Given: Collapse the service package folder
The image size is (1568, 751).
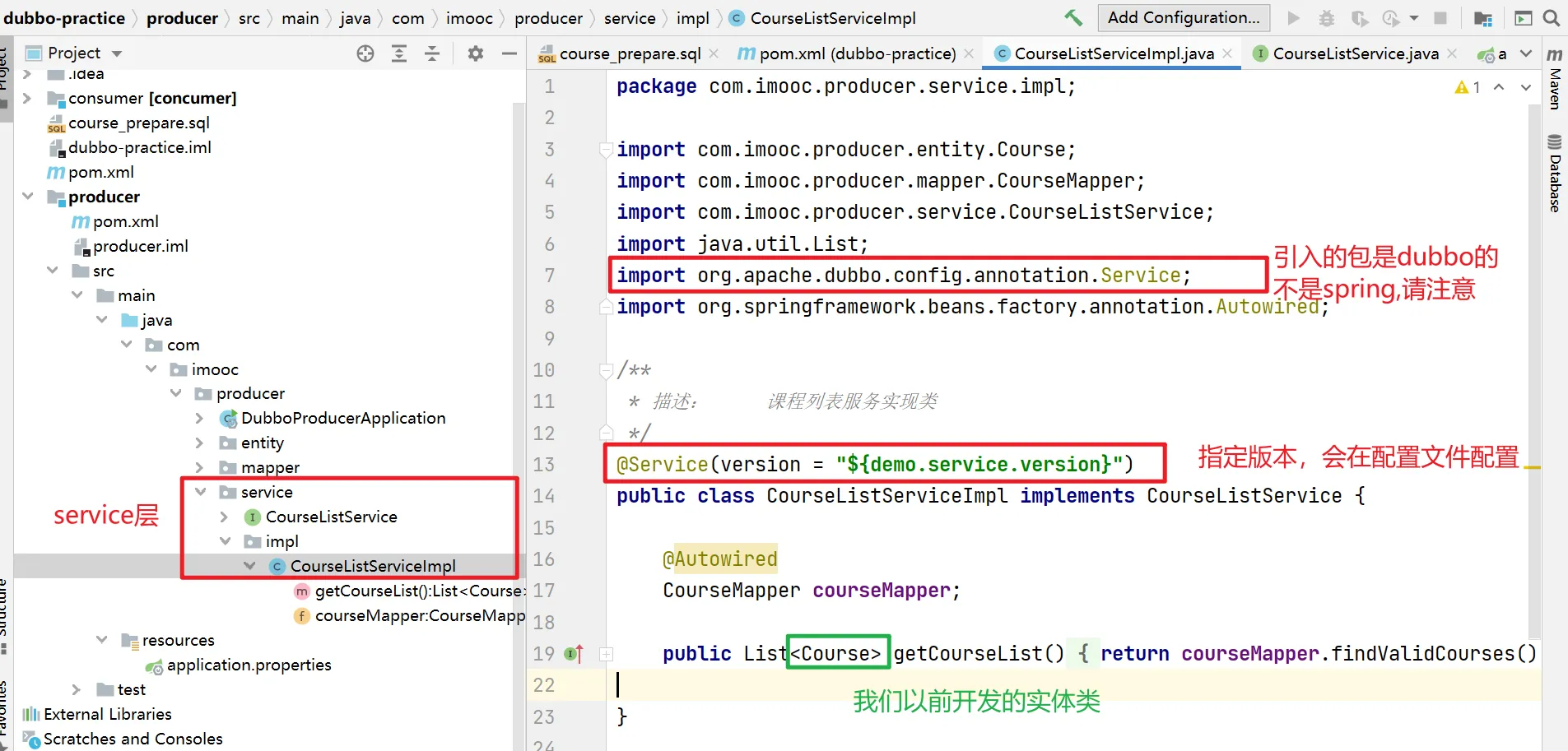Looking at the screenshot, I should (200, 492).
